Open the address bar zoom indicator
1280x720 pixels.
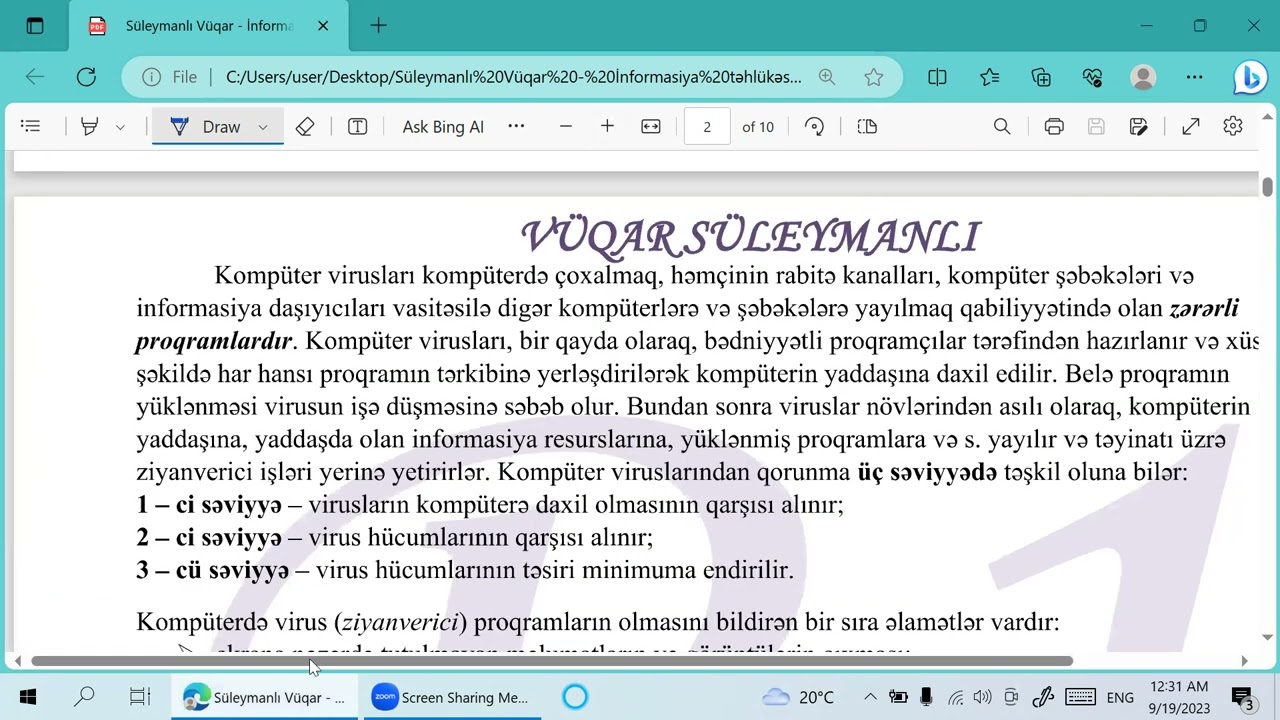coord(827,77)
